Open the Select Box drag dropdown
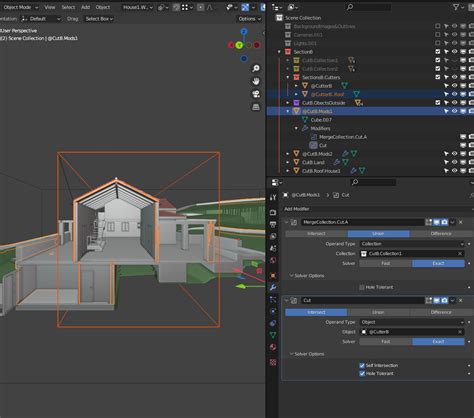Image resolution: width=474 pixels, height=418 pixels. [x=99, y=19]
